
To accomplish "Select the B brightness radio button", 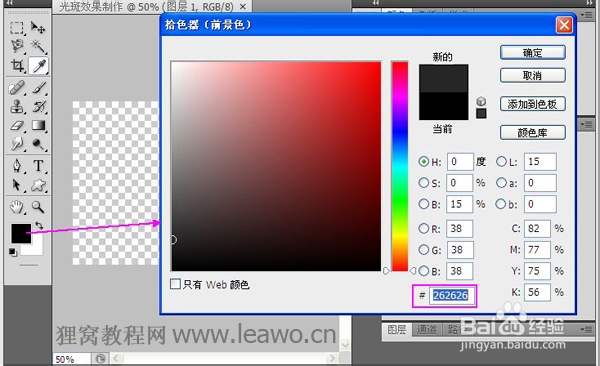I will click(424, 204).
